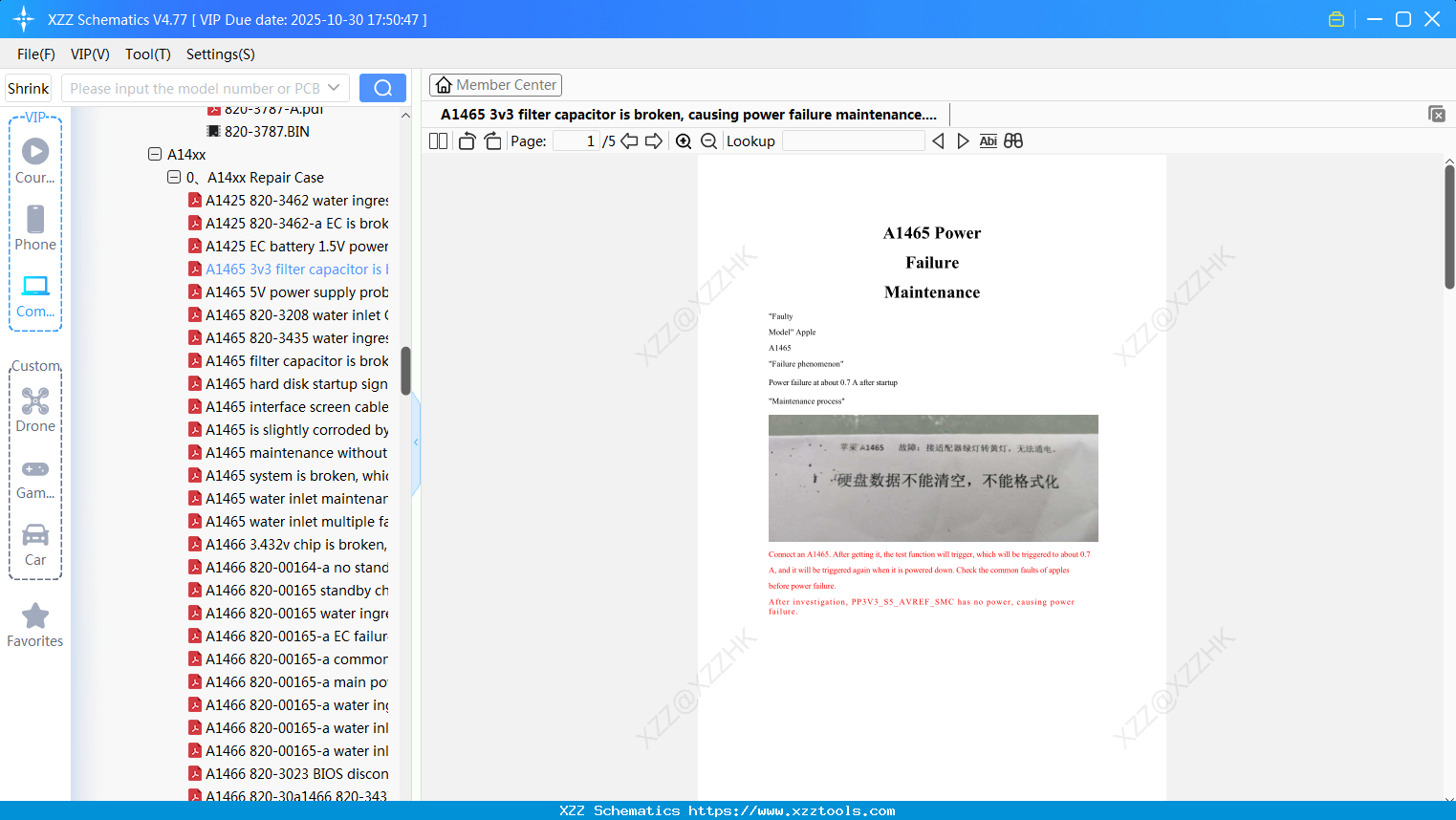
Task: Open A1465 820-3435 water ingress case
Action: point(288,338)
